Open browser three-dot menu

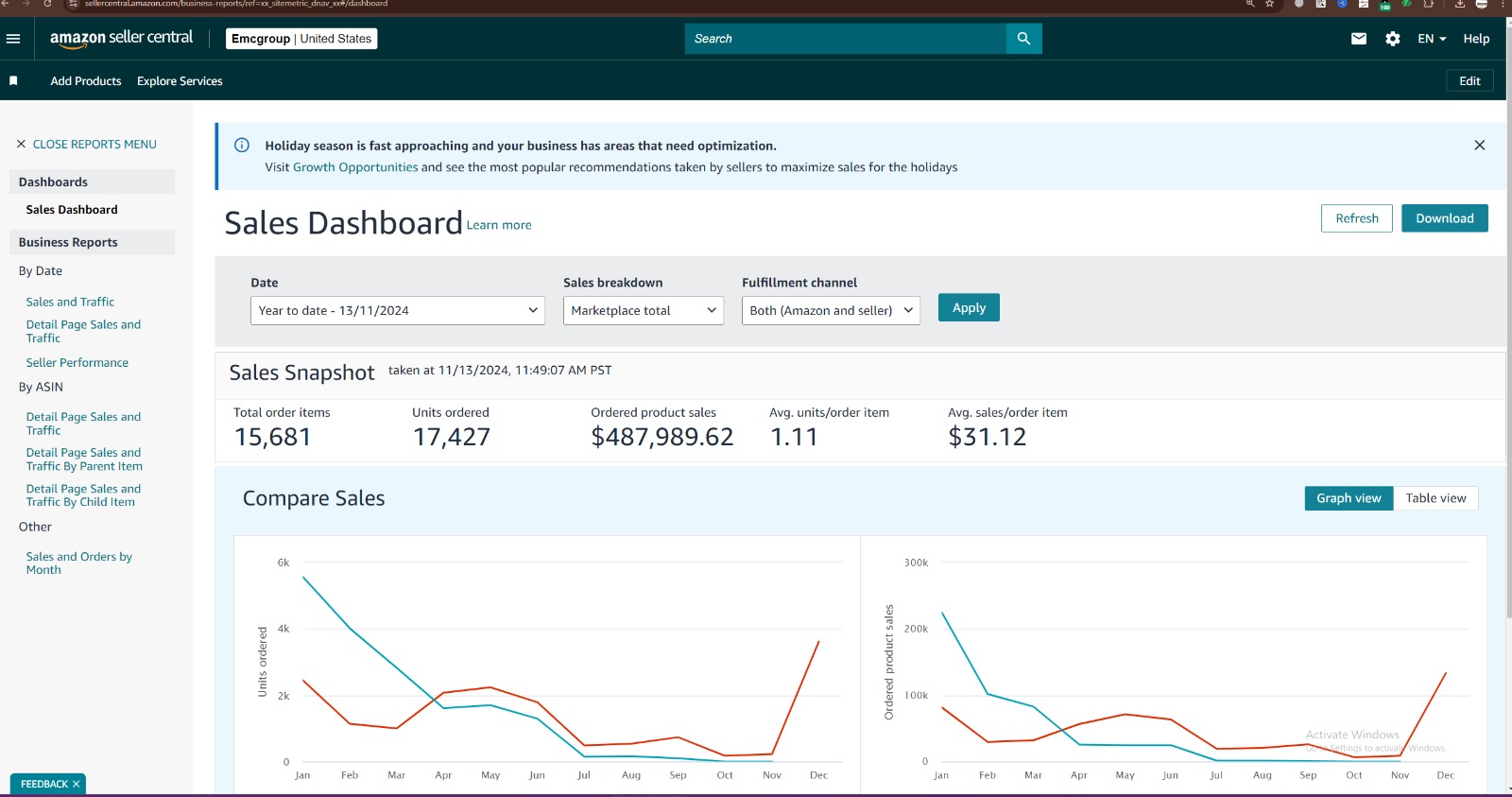[1502, 4]
